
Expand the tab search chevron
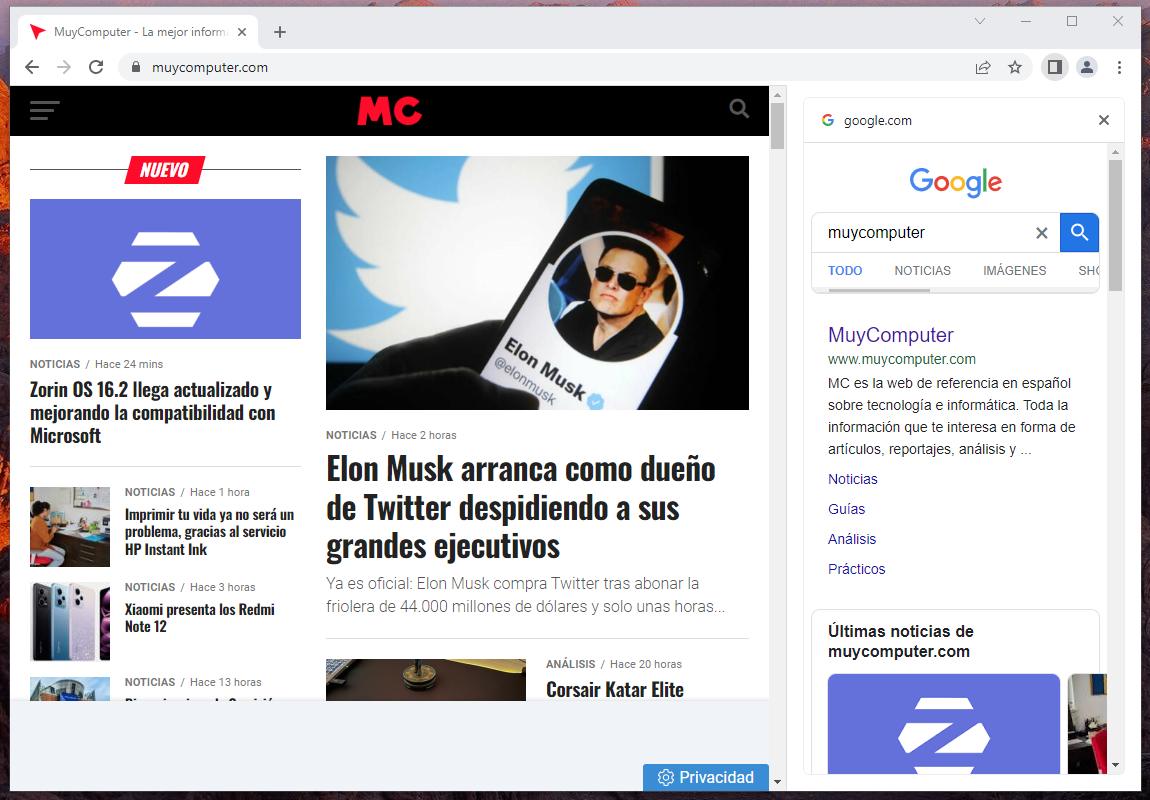[x=980, y=21]
